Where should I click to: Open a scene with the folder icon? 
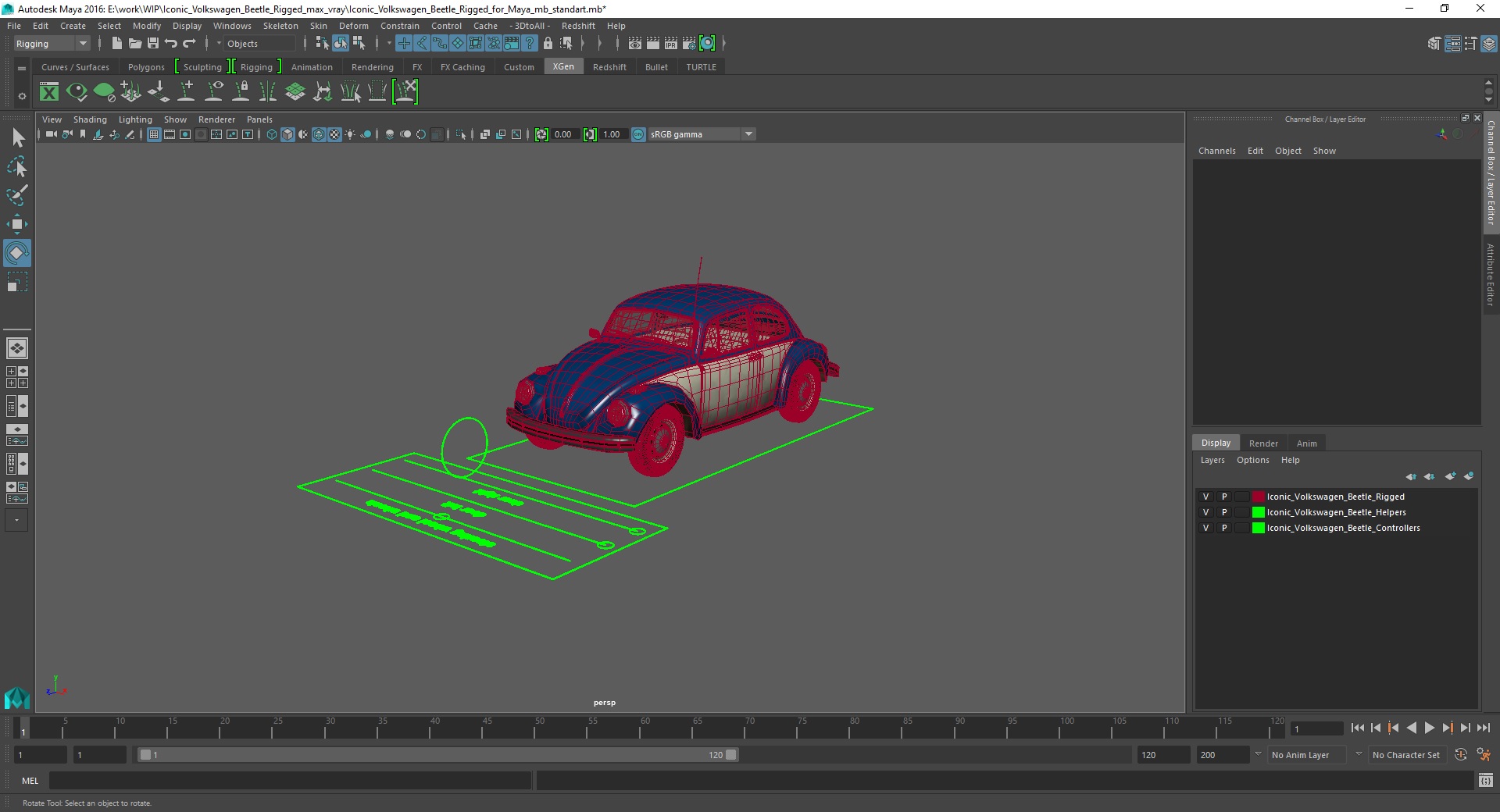coord(134,44)
